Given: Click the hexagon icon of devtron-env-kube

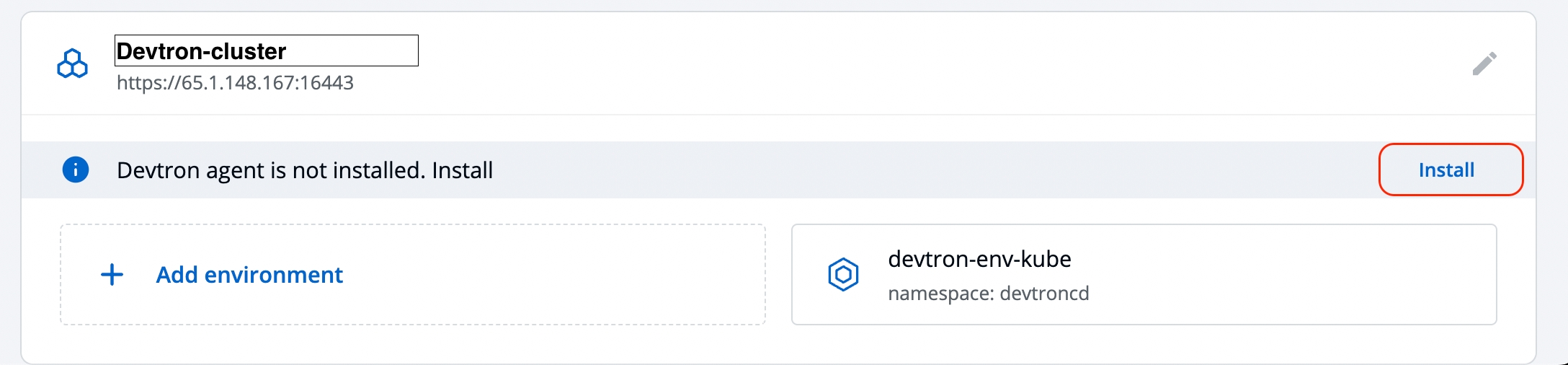Looking at the screenshot, I should [x=843, y=275].
